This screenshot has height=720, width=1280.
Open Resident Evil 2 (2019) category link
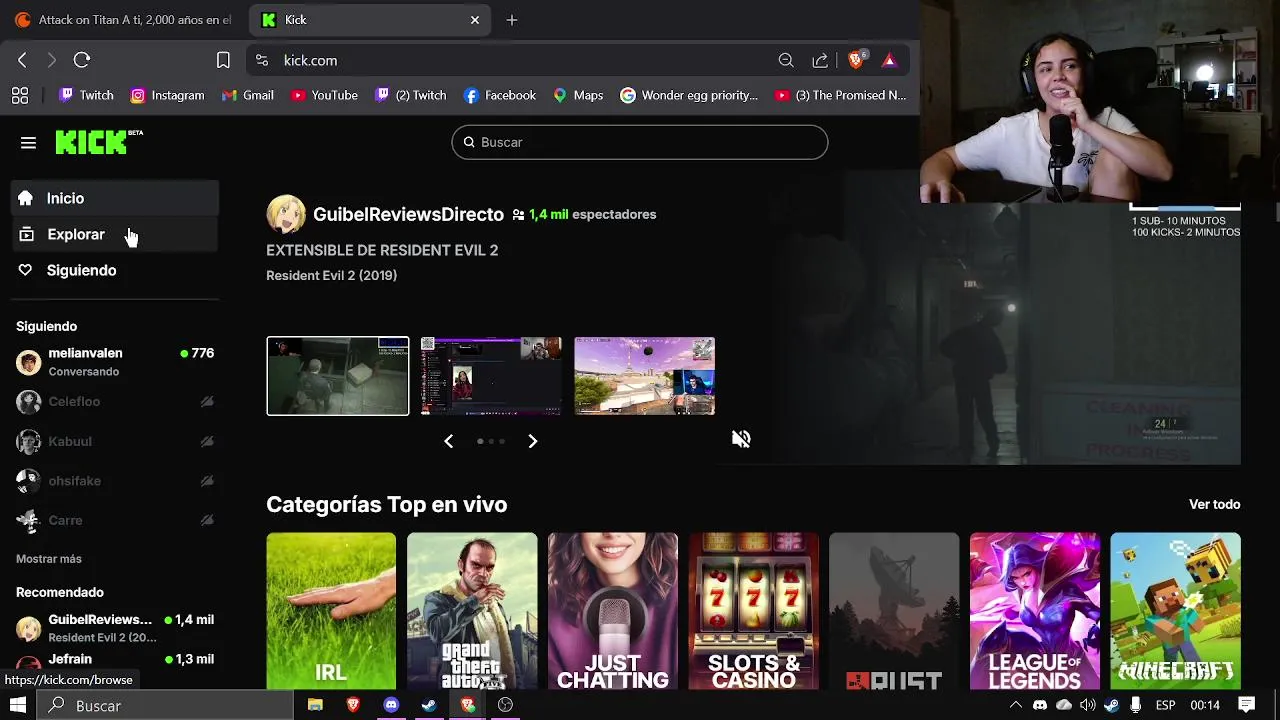click(331, 275)
